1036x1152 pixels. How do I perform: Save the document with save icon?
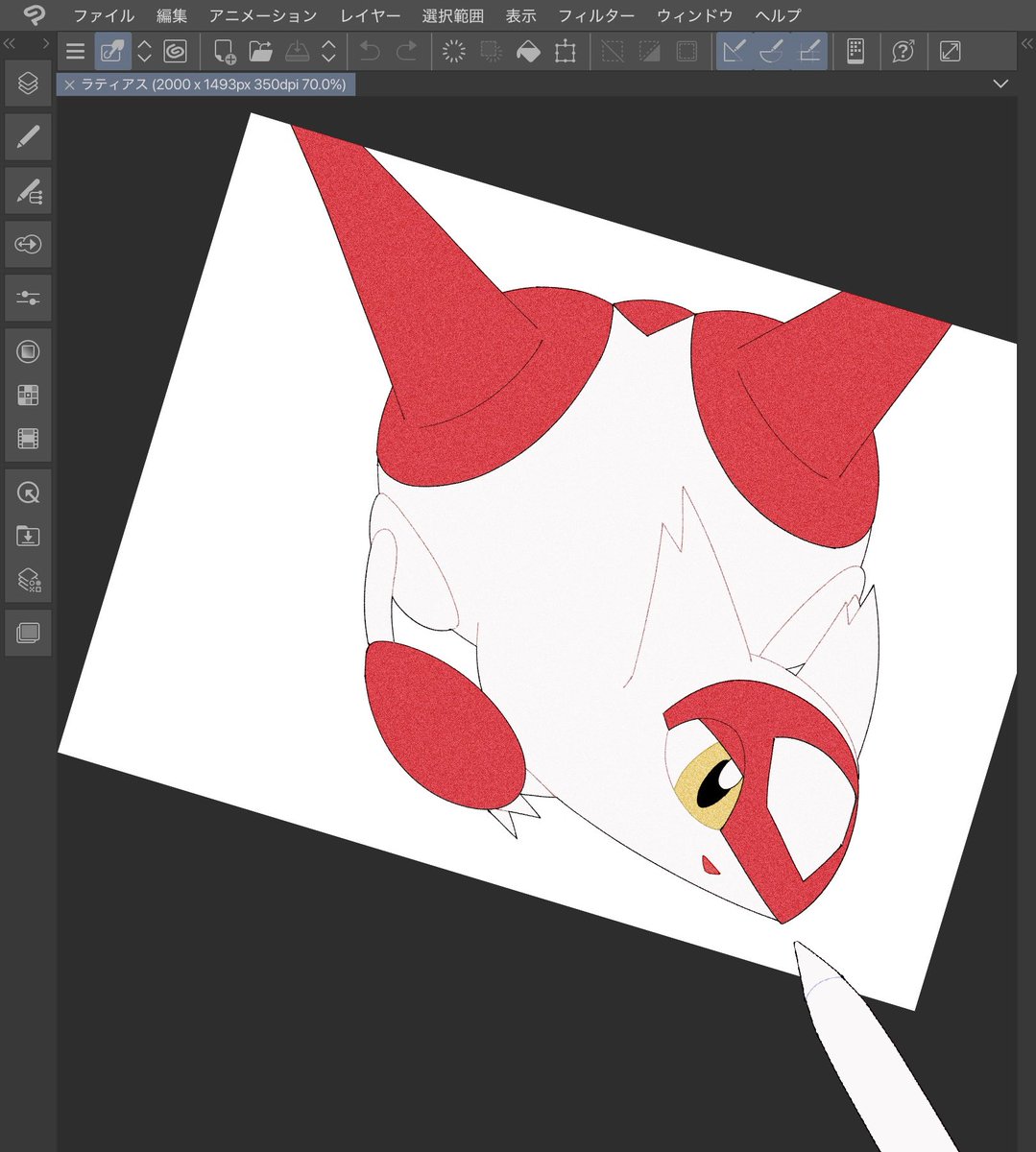coord(297,51)
